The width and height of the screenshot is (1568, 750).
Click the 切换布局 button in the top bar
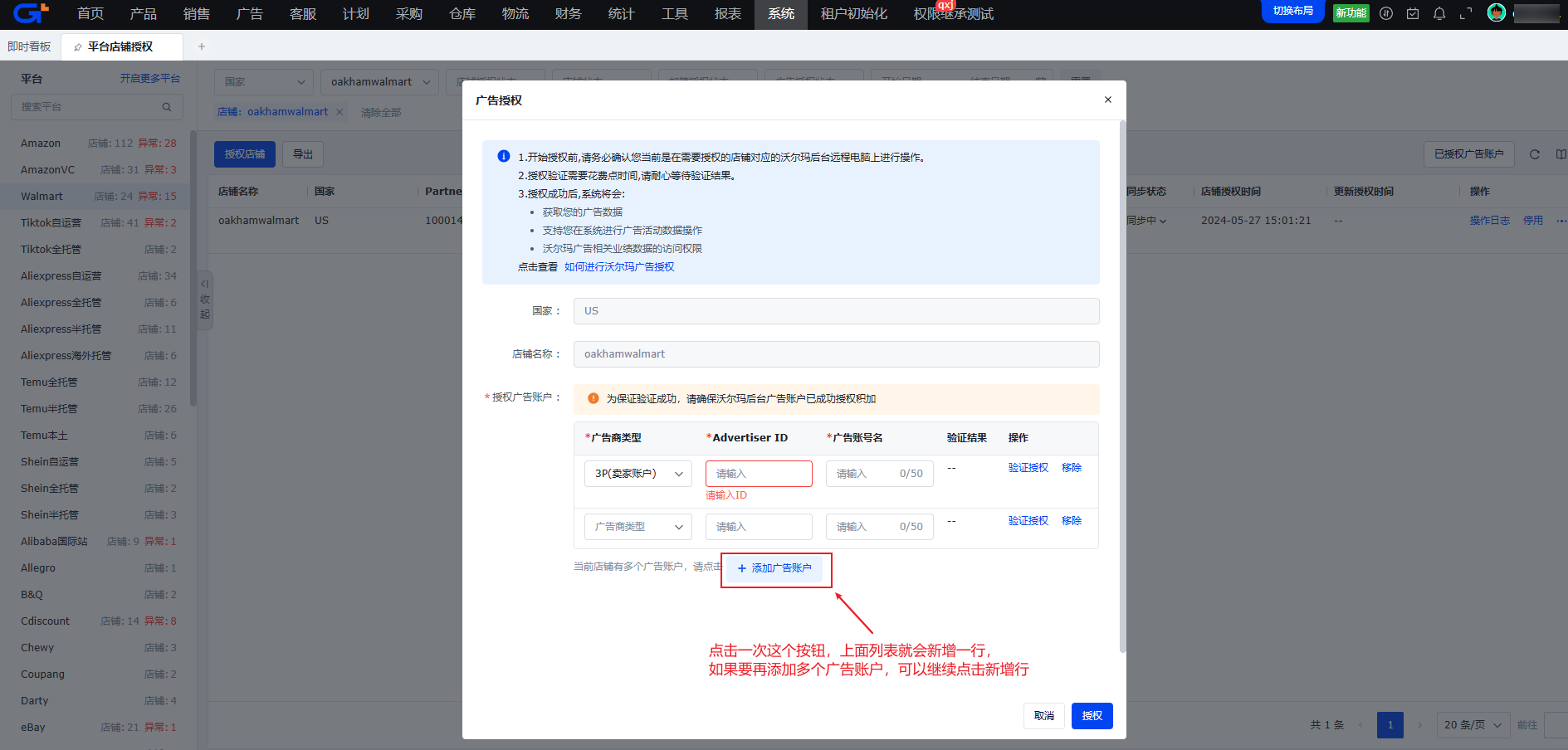1293,11
